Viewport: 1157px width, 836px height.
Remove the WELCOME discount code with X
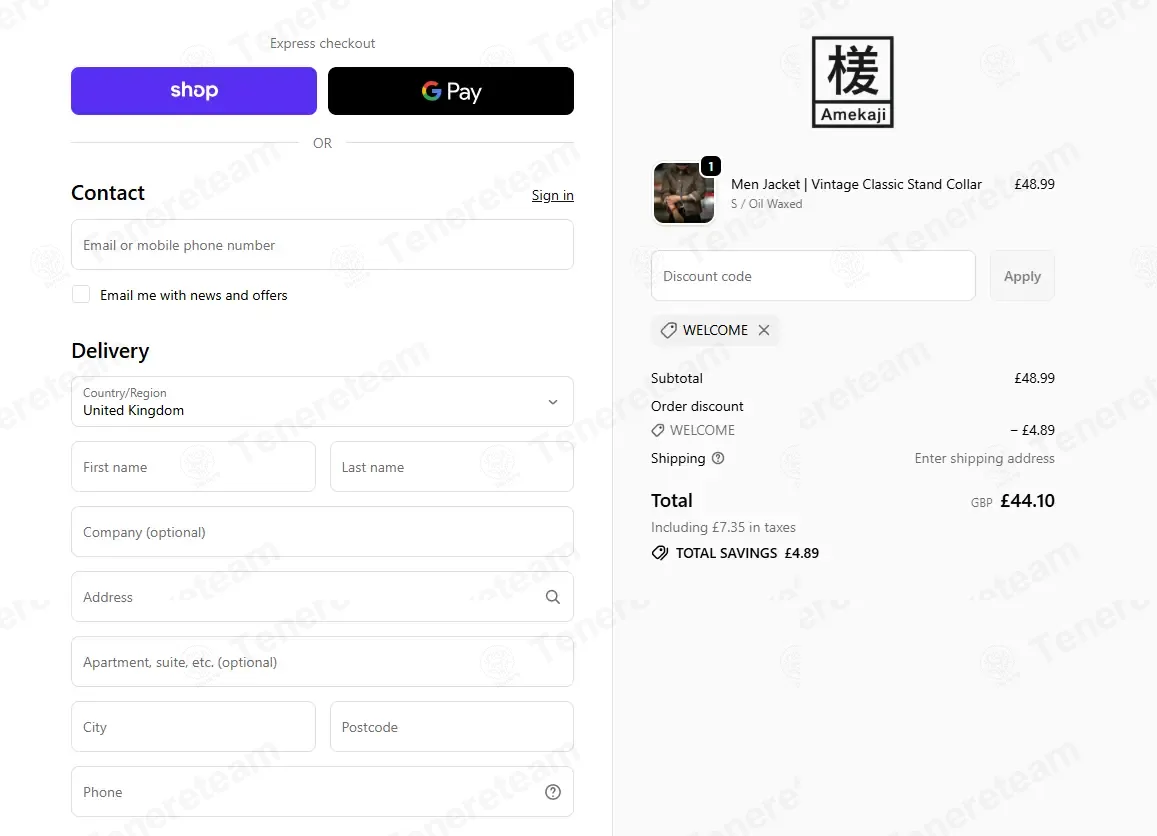764,330
